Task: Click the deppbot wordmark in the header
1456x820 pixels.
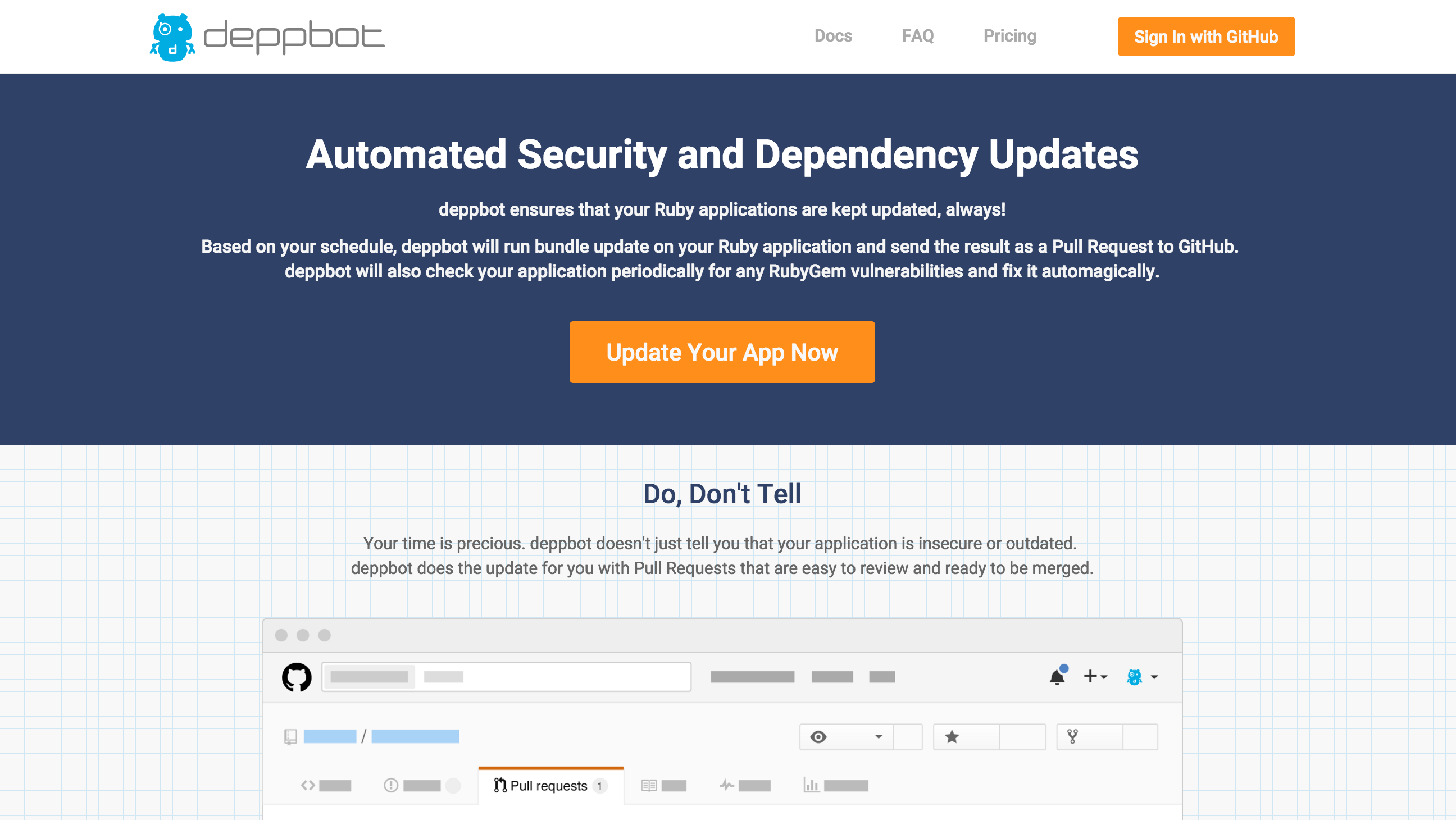Action: pyautogui.click(x=294, y=37)
